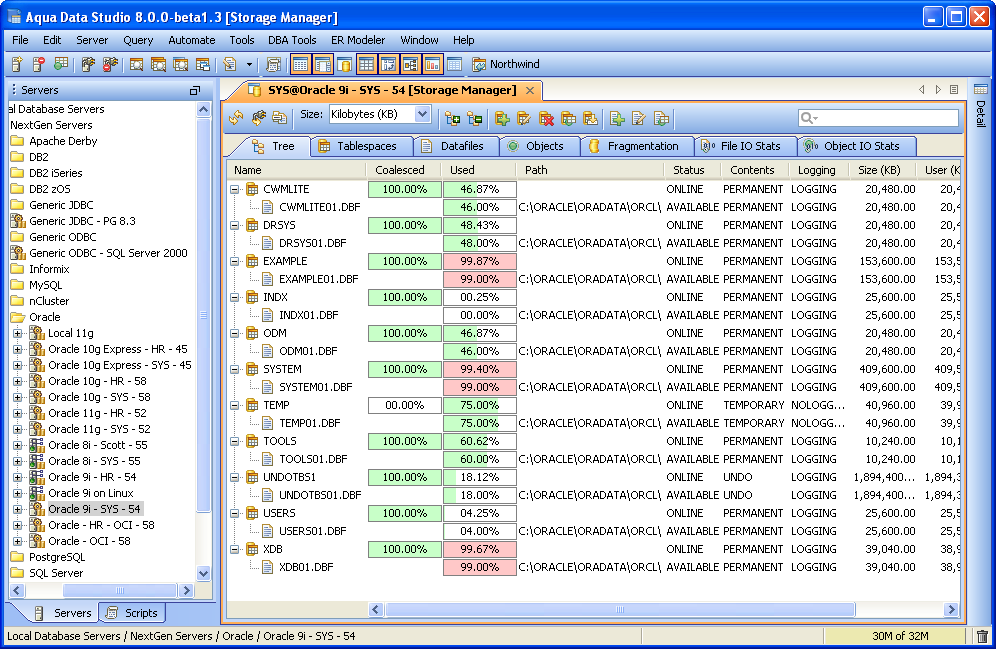
Task: Click the register new server icon
Action: point(17,64)
